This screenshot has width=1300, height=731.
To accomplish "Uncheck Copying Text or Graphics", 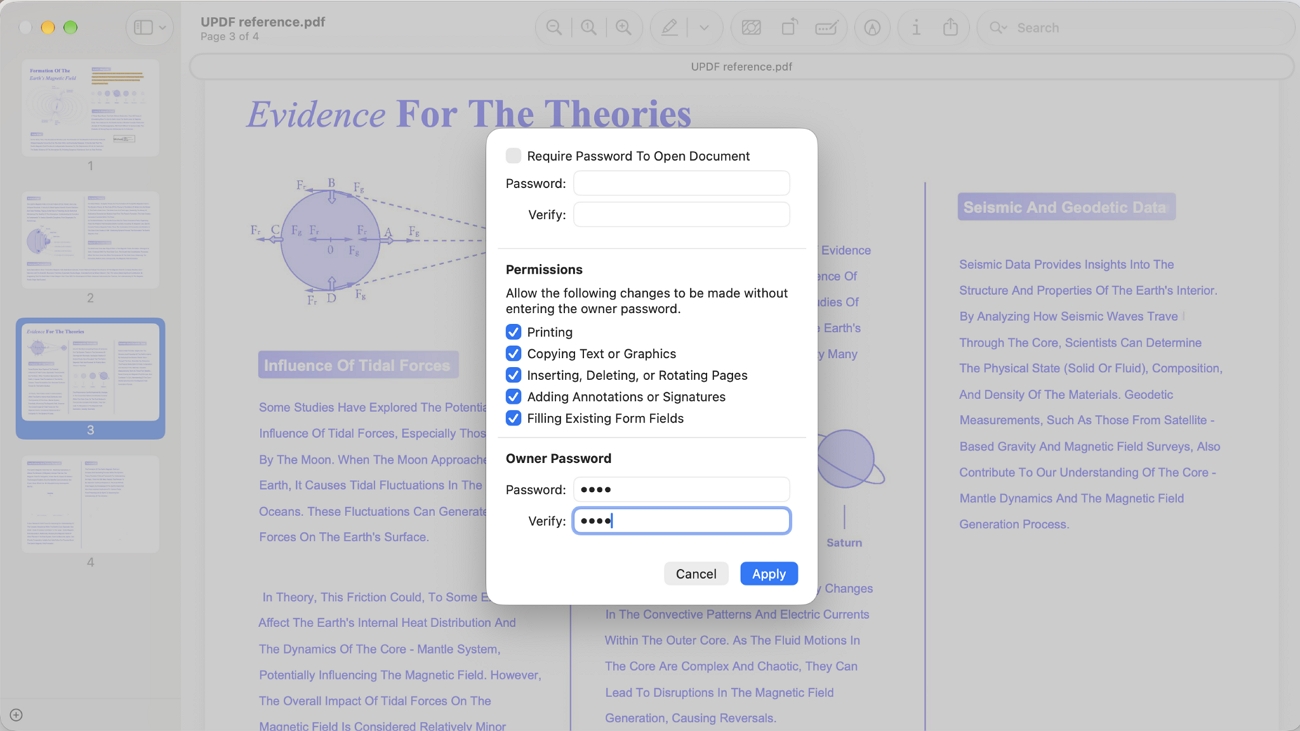I will click(513, 354).
